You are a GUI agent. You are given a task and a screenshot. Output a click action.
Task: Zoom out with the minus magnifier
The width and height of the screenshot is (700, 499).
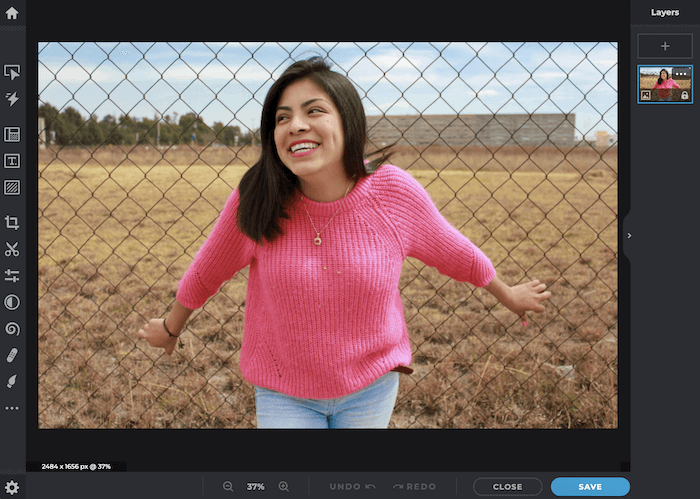228,487
